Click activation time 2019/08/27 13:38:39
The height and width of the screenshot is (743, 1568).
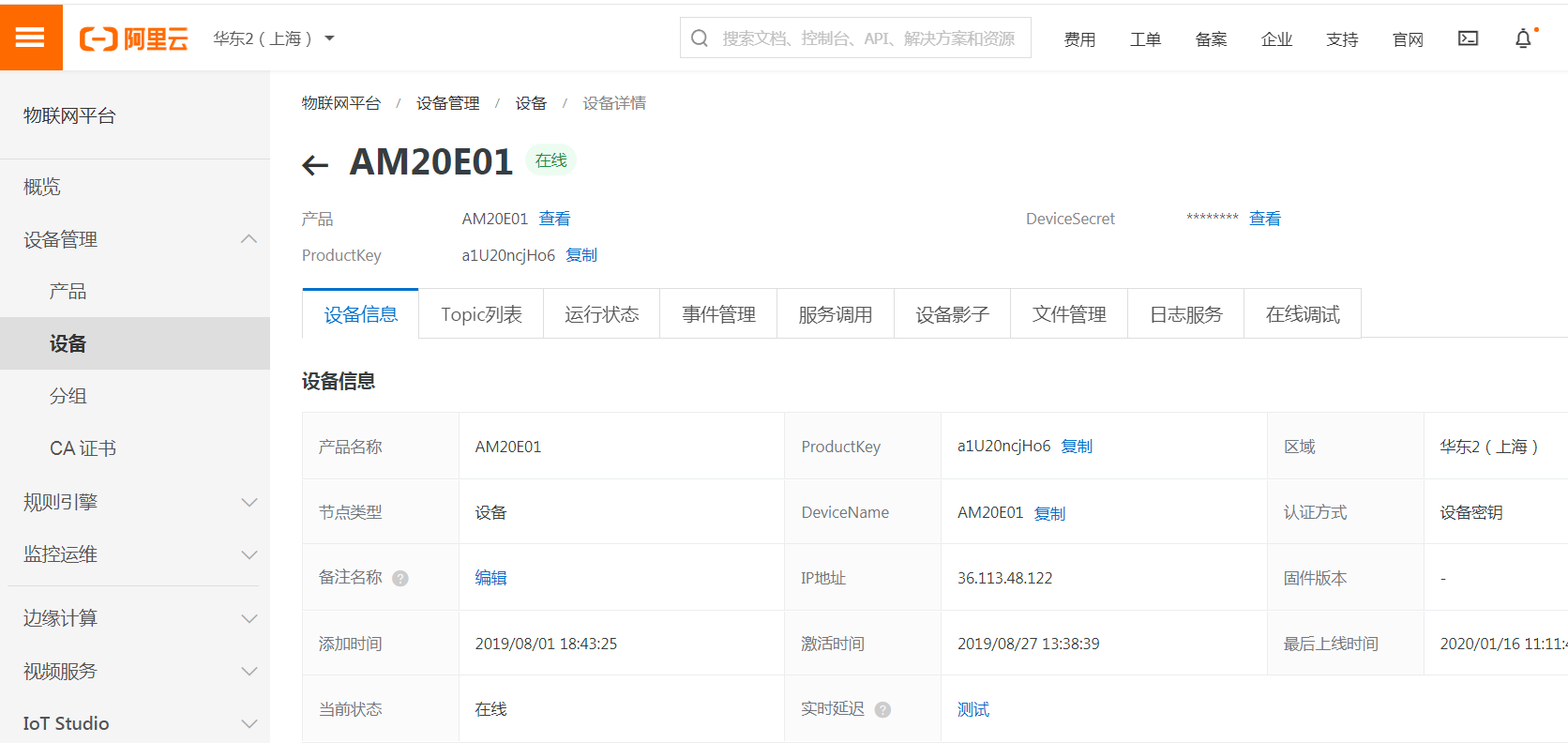coord(1028,644)
